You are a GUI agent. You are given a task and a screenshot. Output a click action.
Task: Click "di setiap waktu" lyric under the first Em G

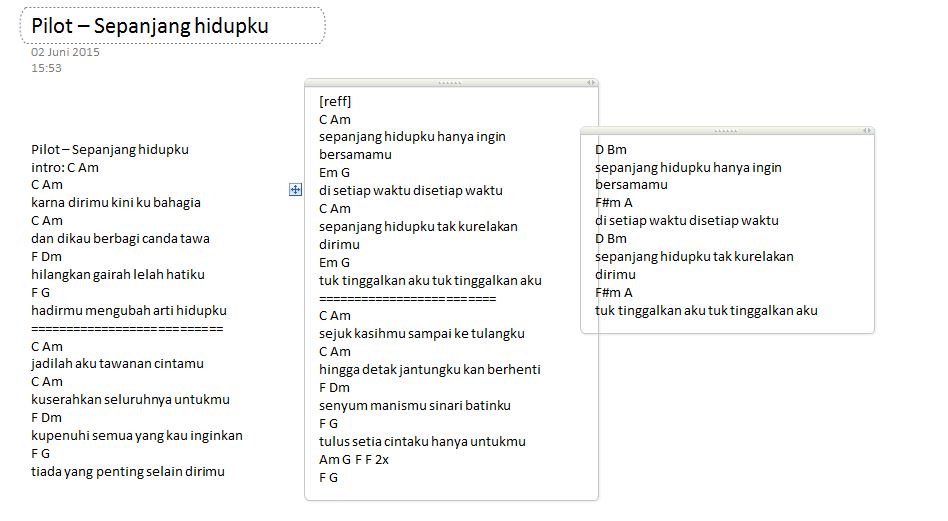411,190
